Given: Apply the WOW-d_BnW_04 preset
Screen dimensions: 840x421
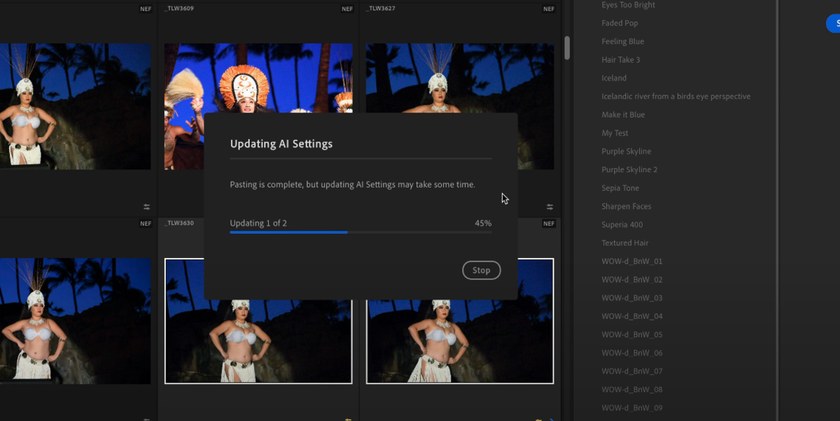Looking at the screenshot, I should [632, 316].
